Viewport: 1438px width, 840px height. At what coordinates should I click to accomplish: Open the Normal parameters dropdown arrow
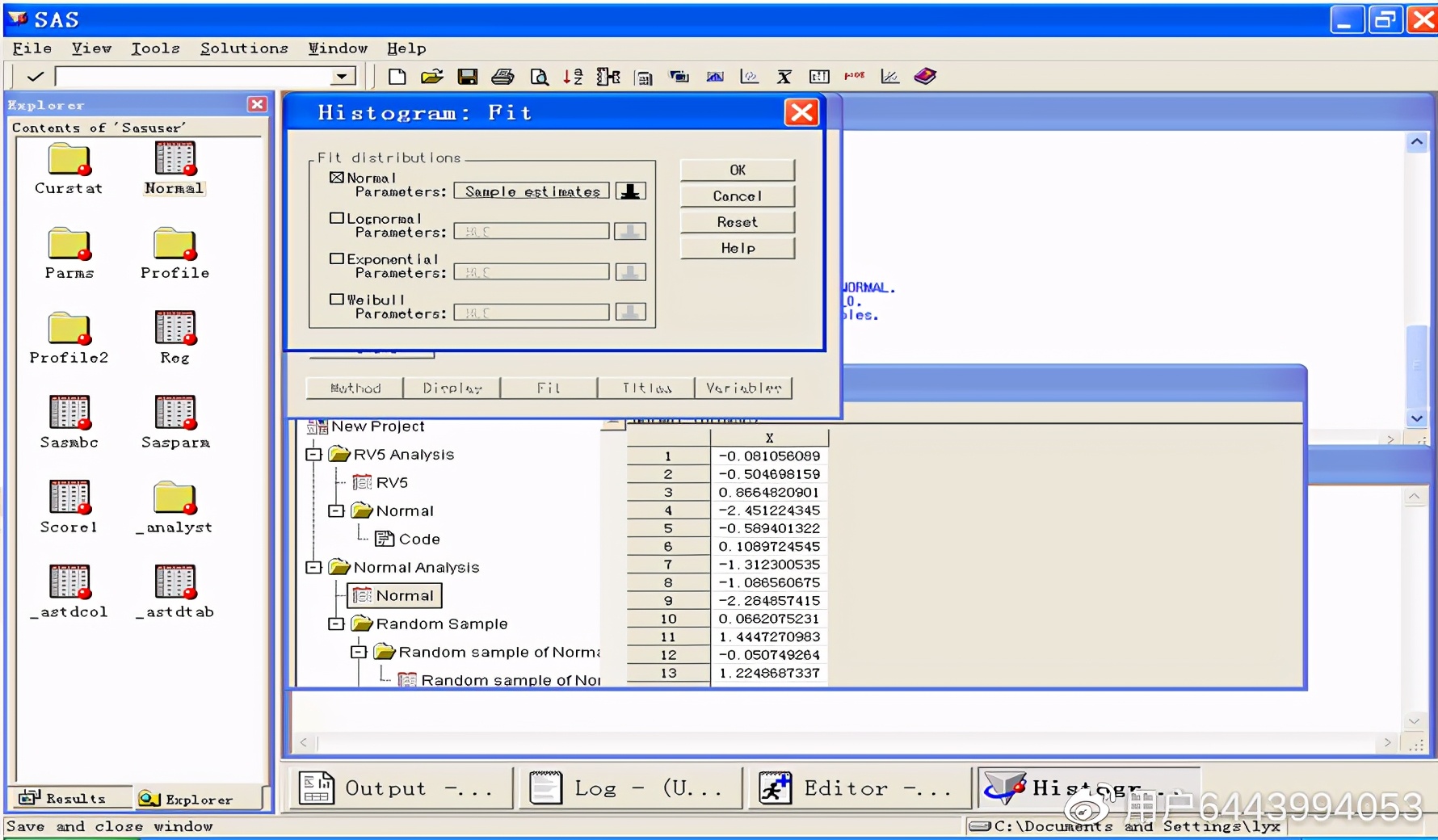tap(630, 191)
